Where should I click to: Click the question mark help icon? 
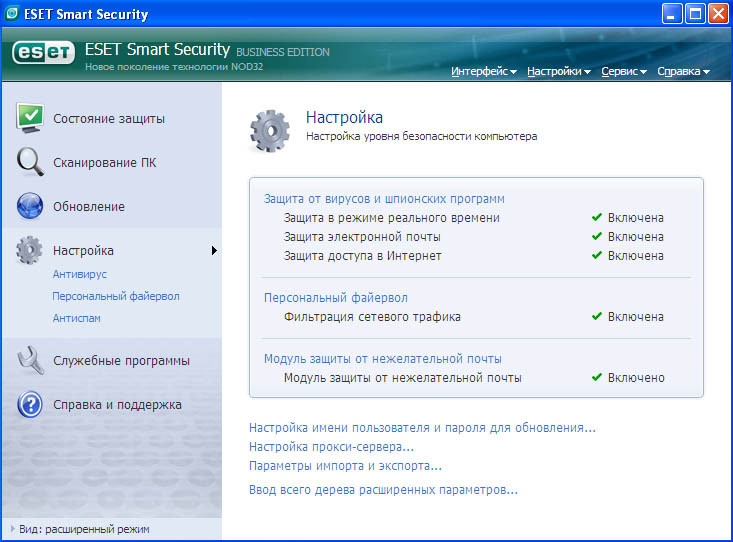coord(30,404)
